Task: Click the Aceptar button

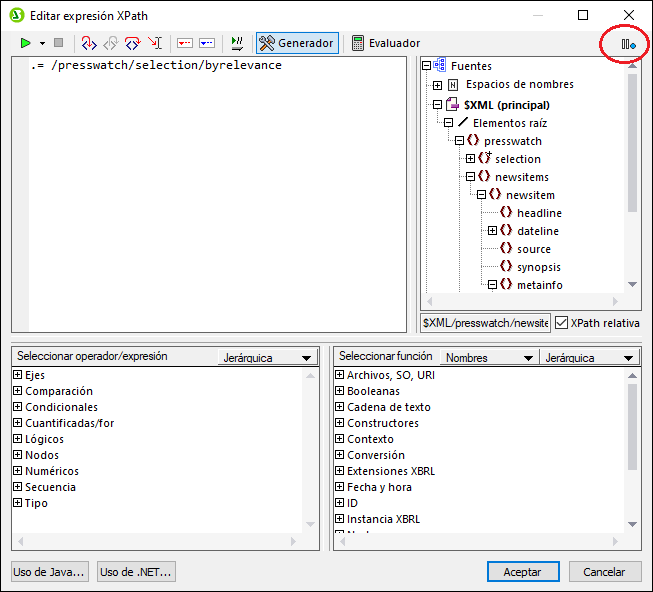Action: point(522,571)
